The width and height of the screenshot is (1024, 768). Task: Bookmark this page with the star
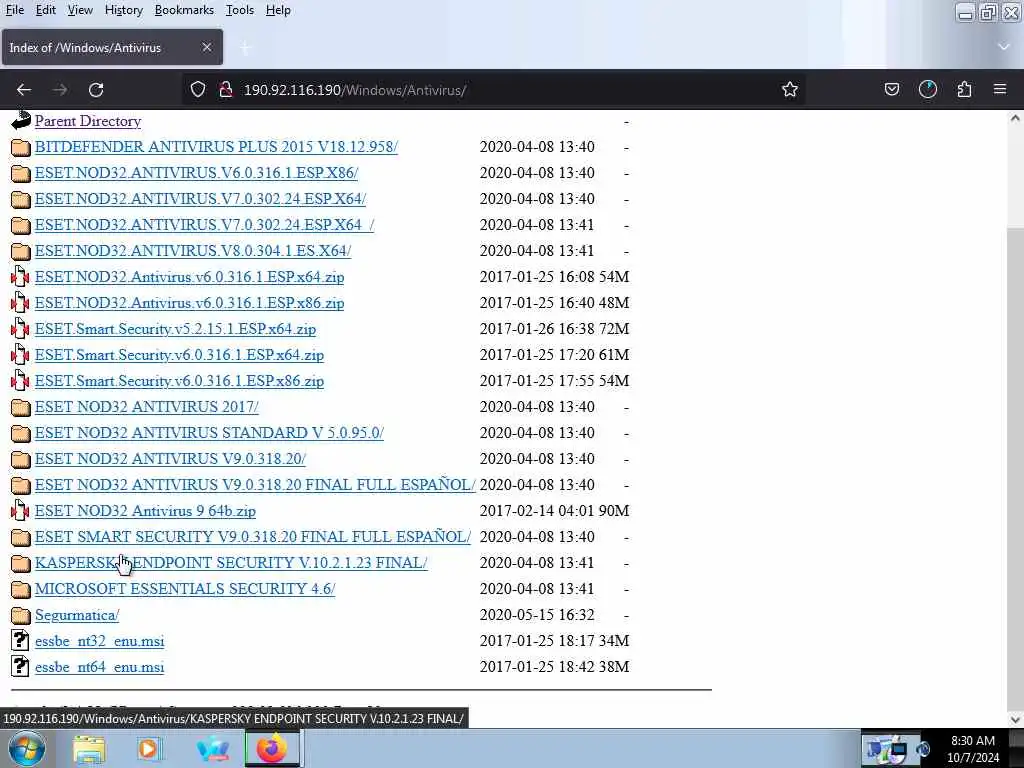[x=790, y=89]
